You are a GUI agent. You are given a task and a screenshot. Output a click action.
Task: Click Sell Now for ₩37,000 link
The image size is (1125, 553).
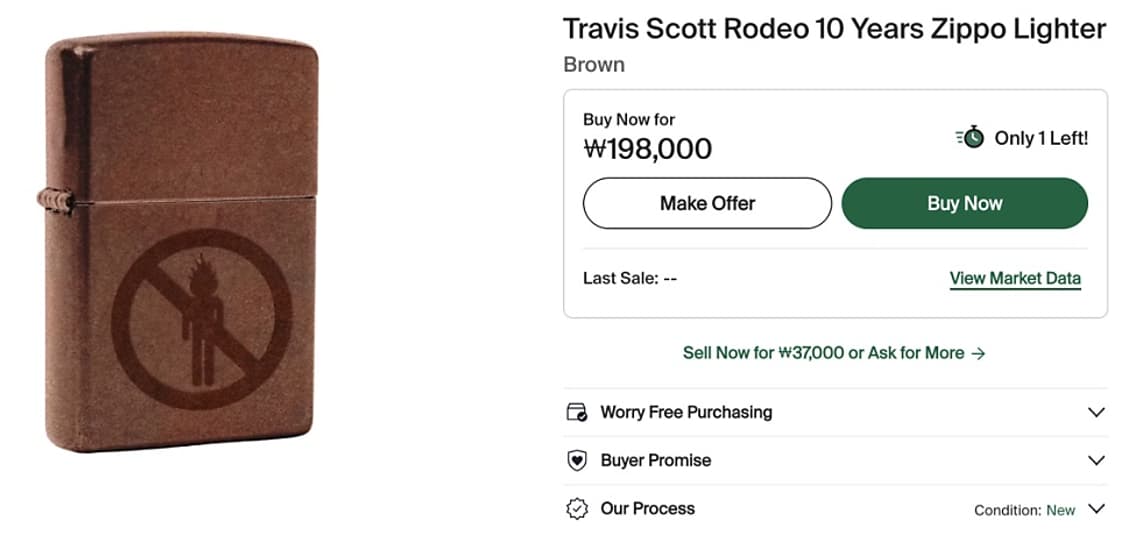[x=763, y=353]
